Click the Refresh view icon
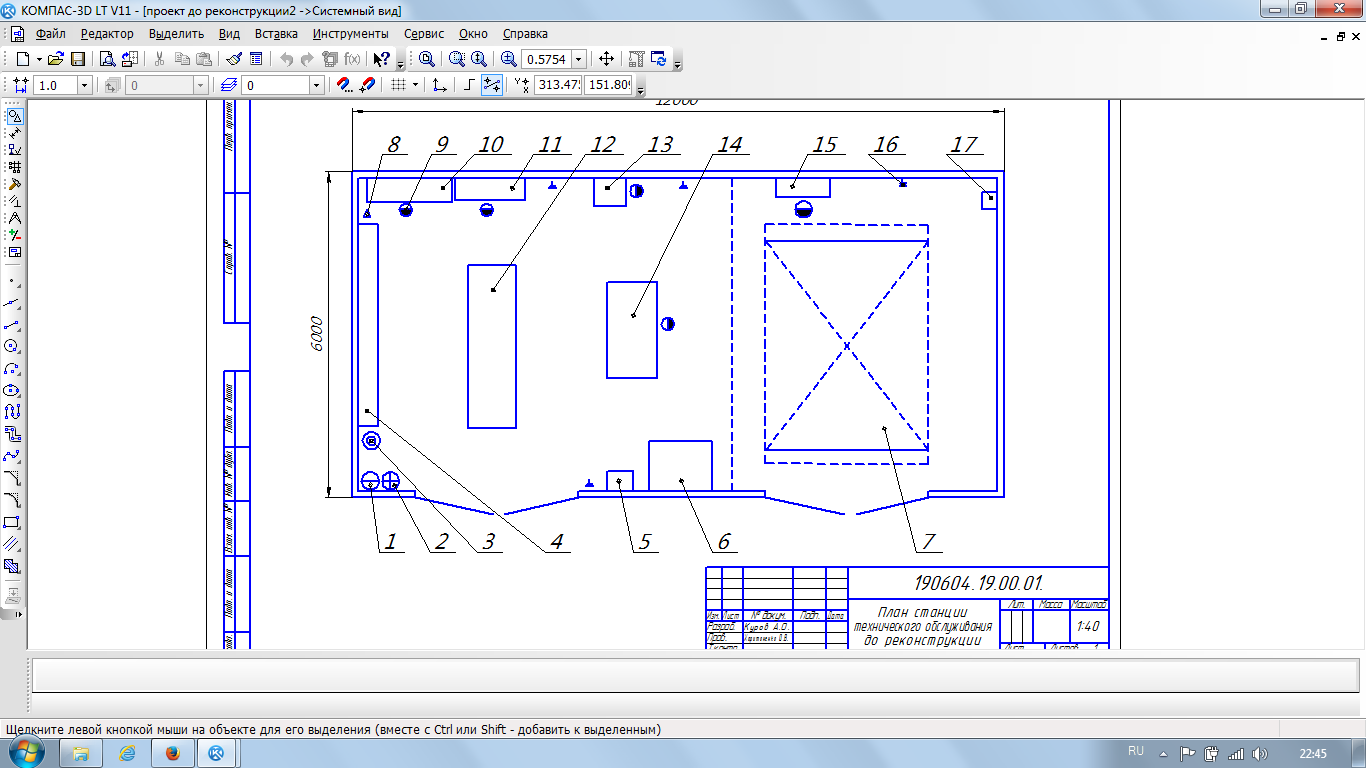This screenshot has height=768, width=1366. tap(659, 59)
